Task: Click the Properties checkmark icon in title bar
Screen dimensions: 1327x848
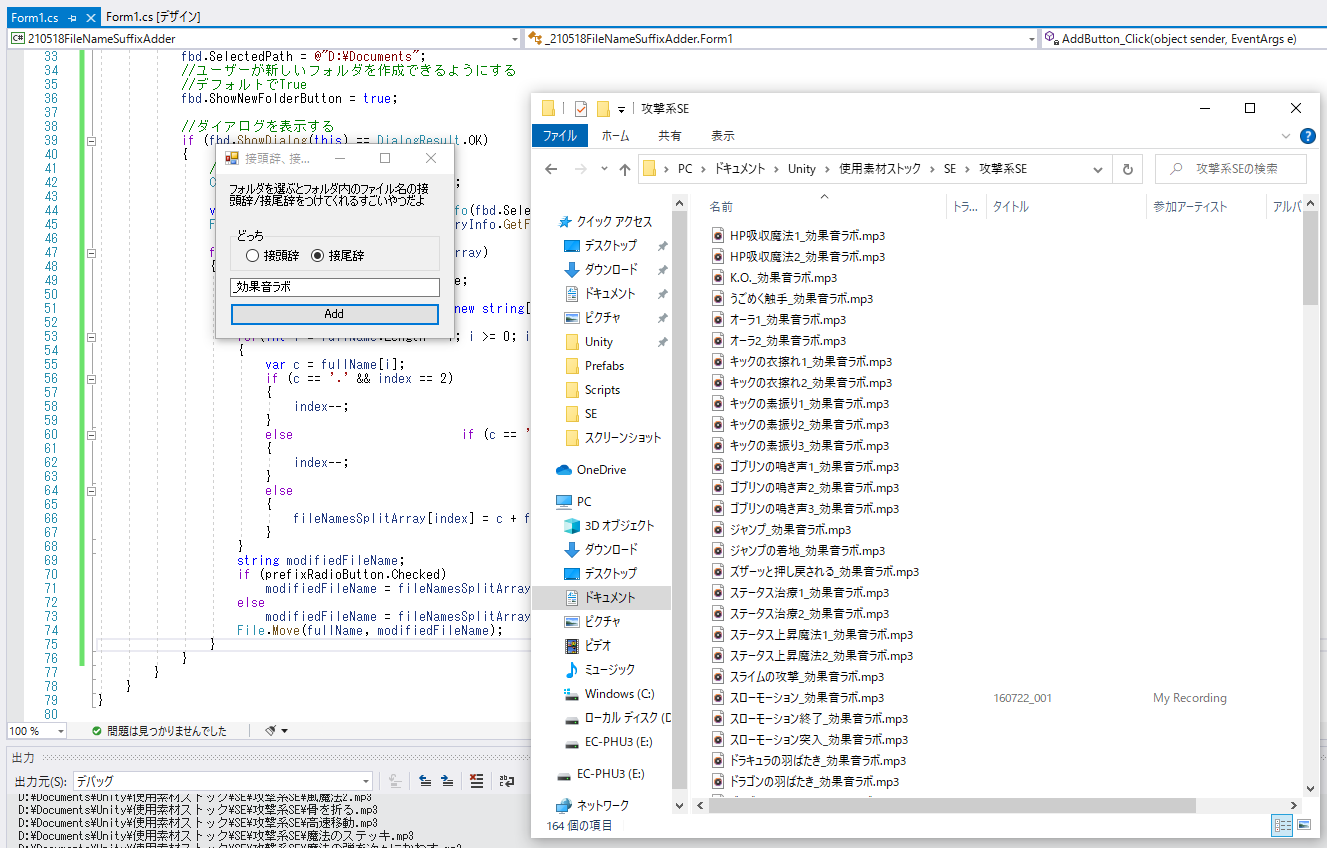Action: coord(580,108)
